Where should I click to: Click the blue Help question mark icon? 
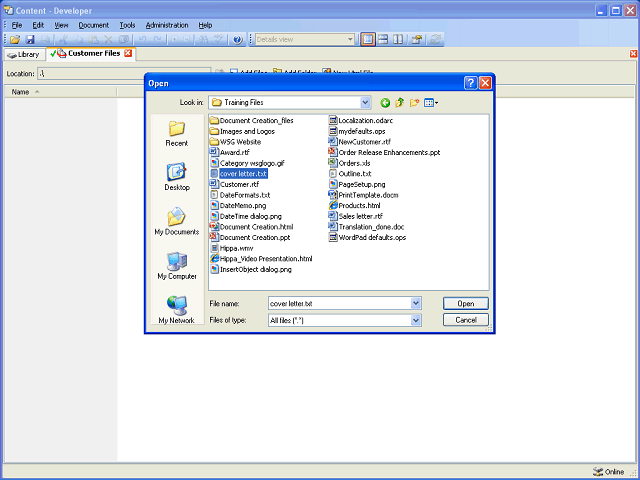pyautogui.click(x=238, y=40)
